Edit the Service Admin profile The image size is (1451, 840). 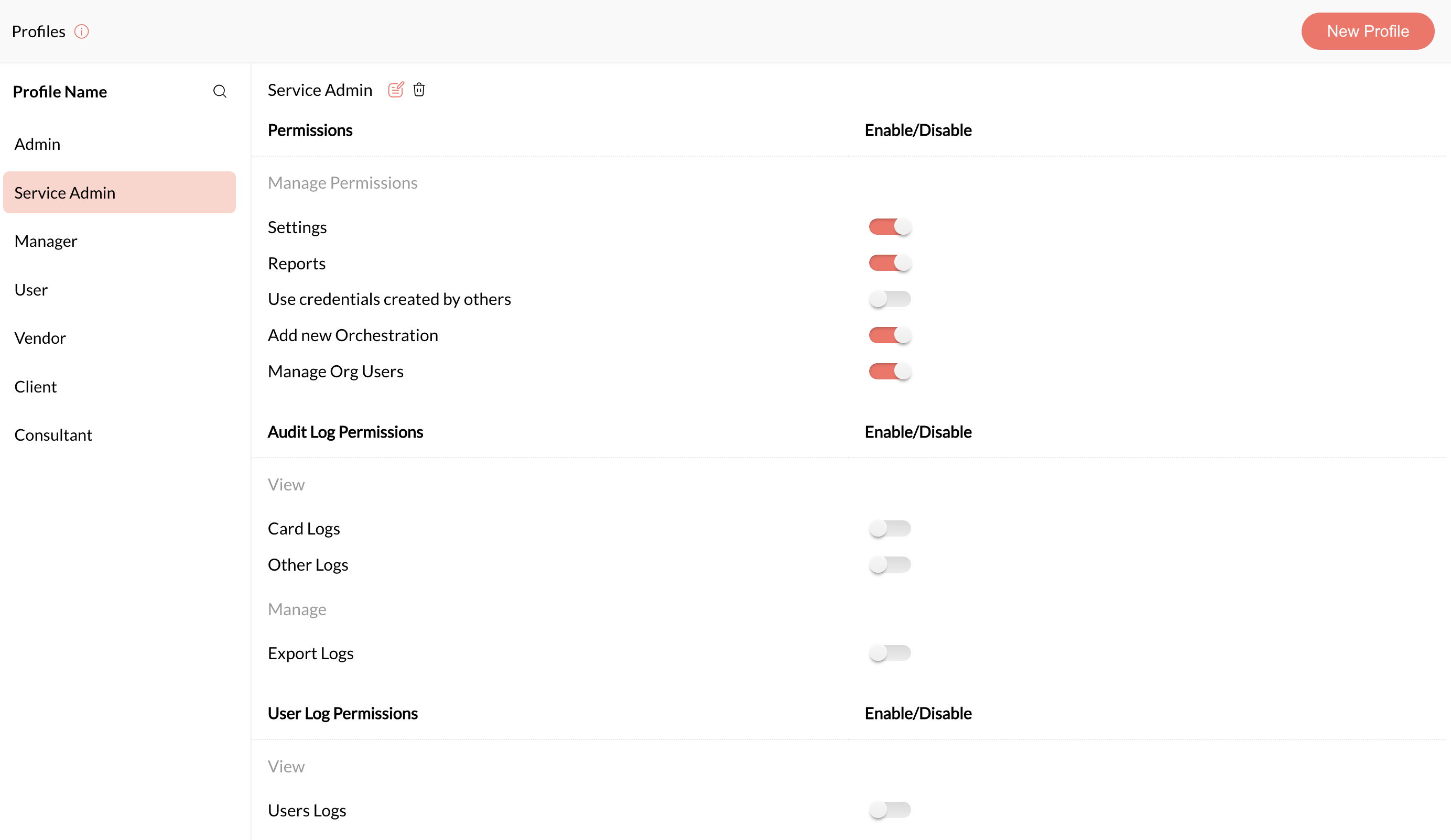tap(396, 90)
